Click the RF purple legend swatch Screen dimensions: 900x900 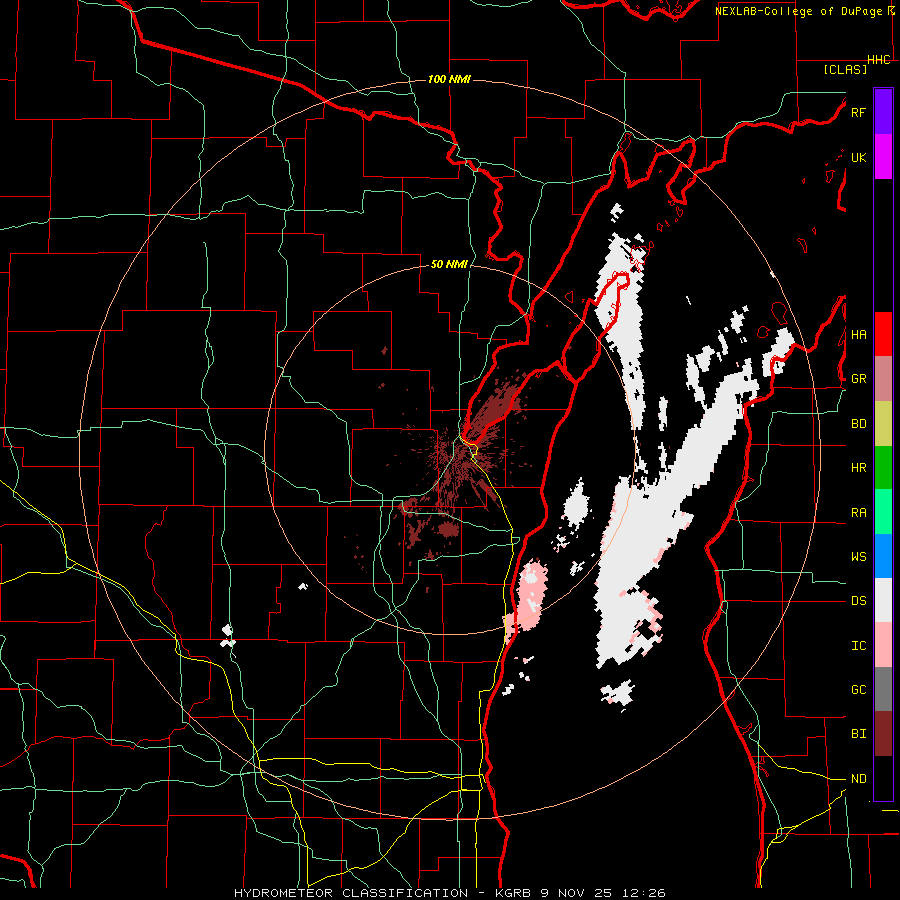click(883, 112)
